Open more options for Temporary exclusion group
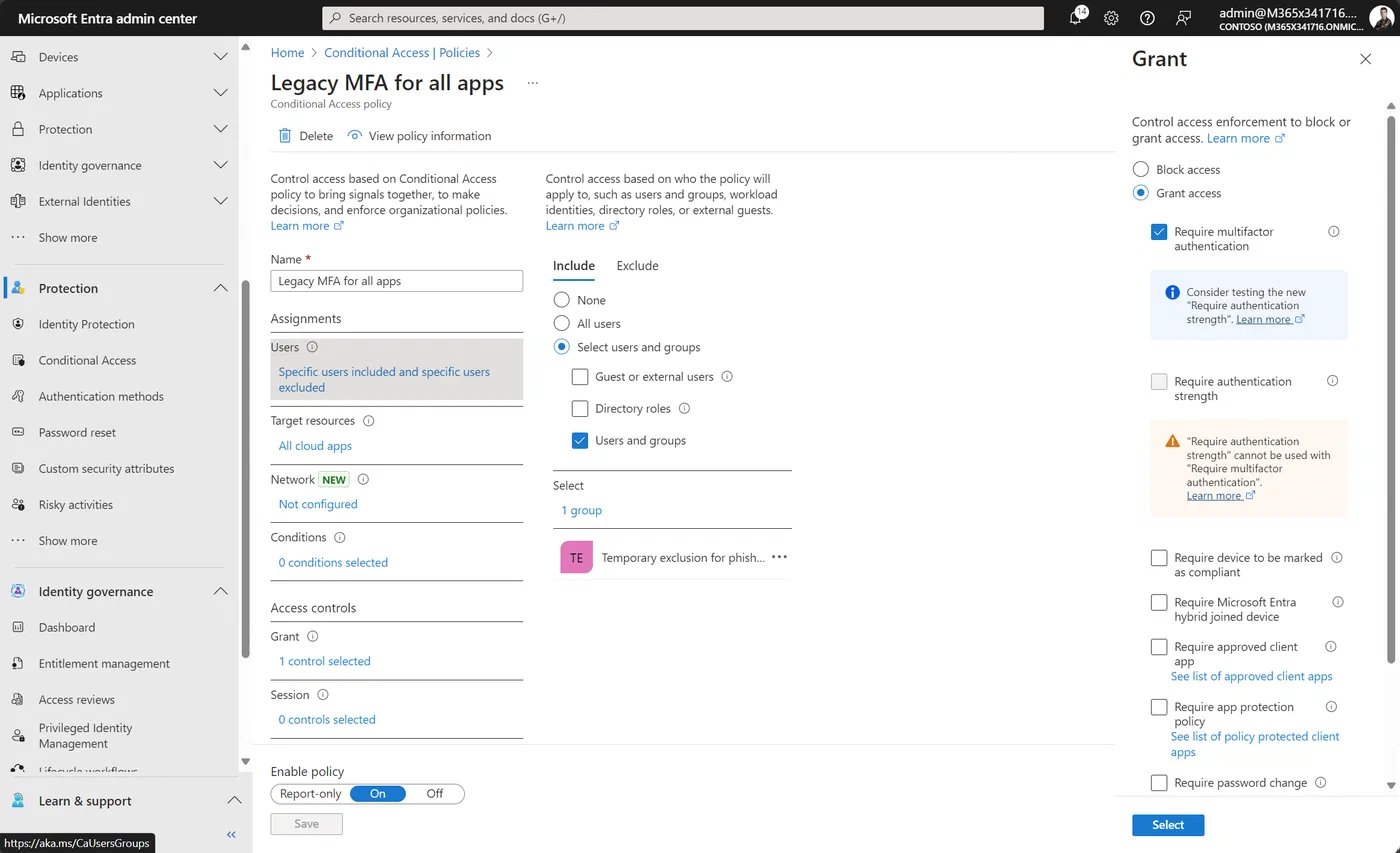Image resolution: width=1400 pixels, height=853 pixels. tap(779, 558)
